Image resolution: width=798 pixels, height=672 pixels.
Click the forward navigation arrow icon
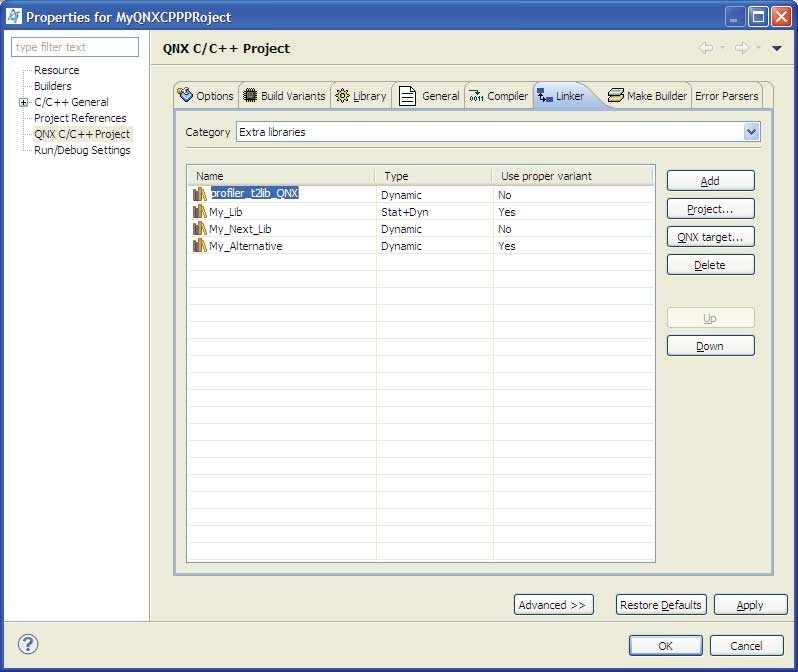pos(741,48)
